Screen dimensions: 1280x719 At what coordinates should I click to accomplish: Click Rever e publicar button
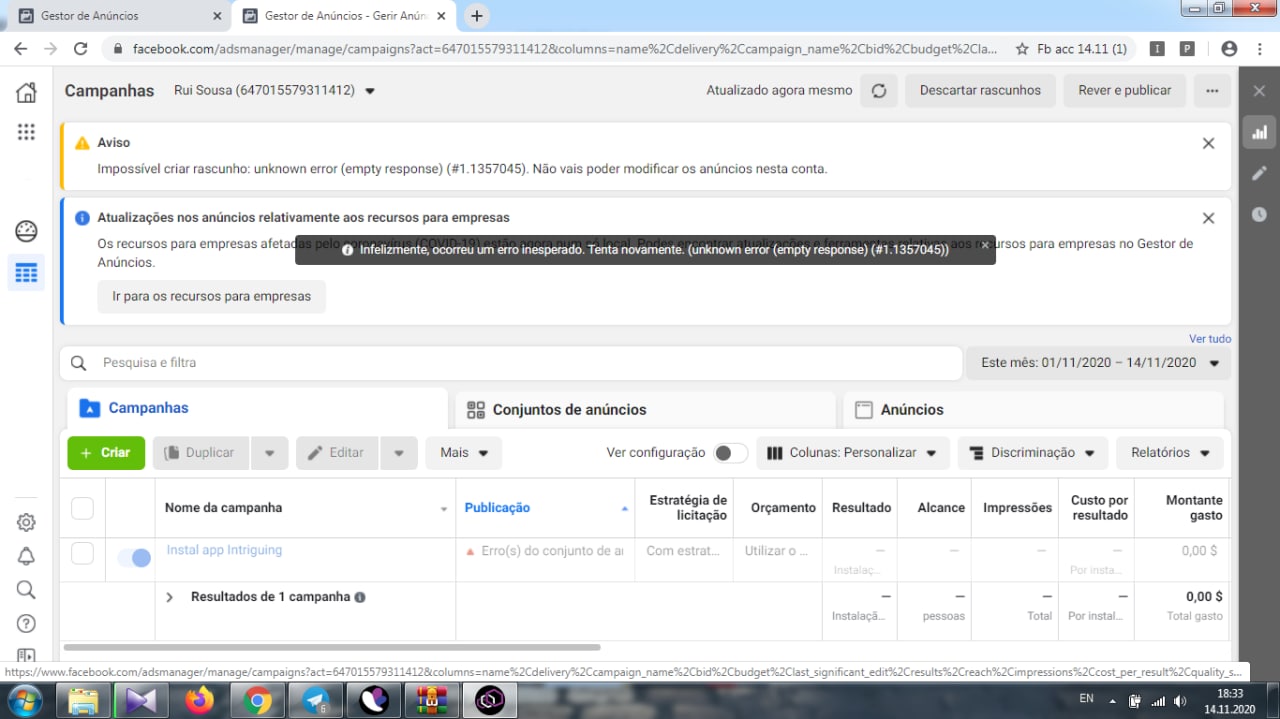click(x=1124, y=90)
